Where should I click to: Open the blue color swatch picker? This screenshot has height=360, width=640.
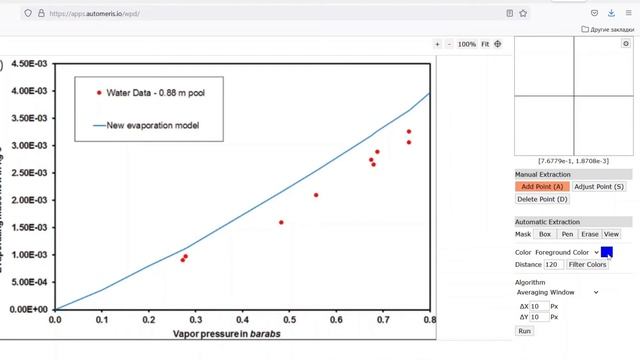607,252
